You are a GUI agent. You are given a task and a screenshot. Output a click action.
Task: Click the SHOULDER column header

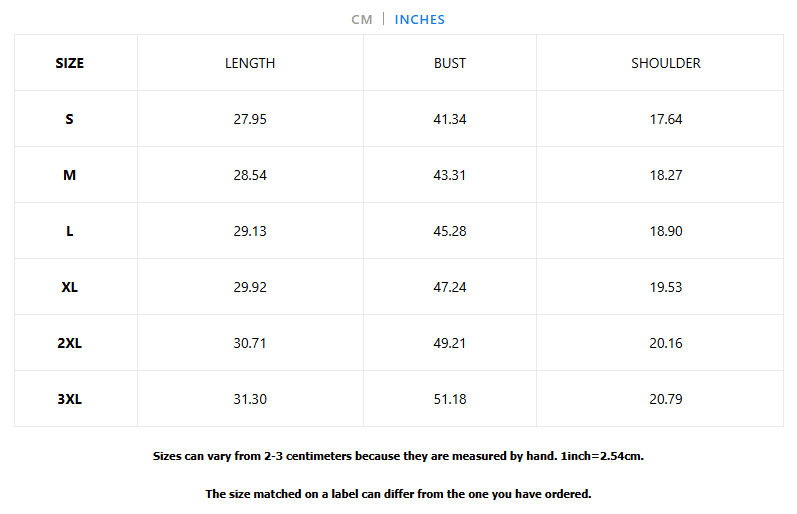(666, 63)
